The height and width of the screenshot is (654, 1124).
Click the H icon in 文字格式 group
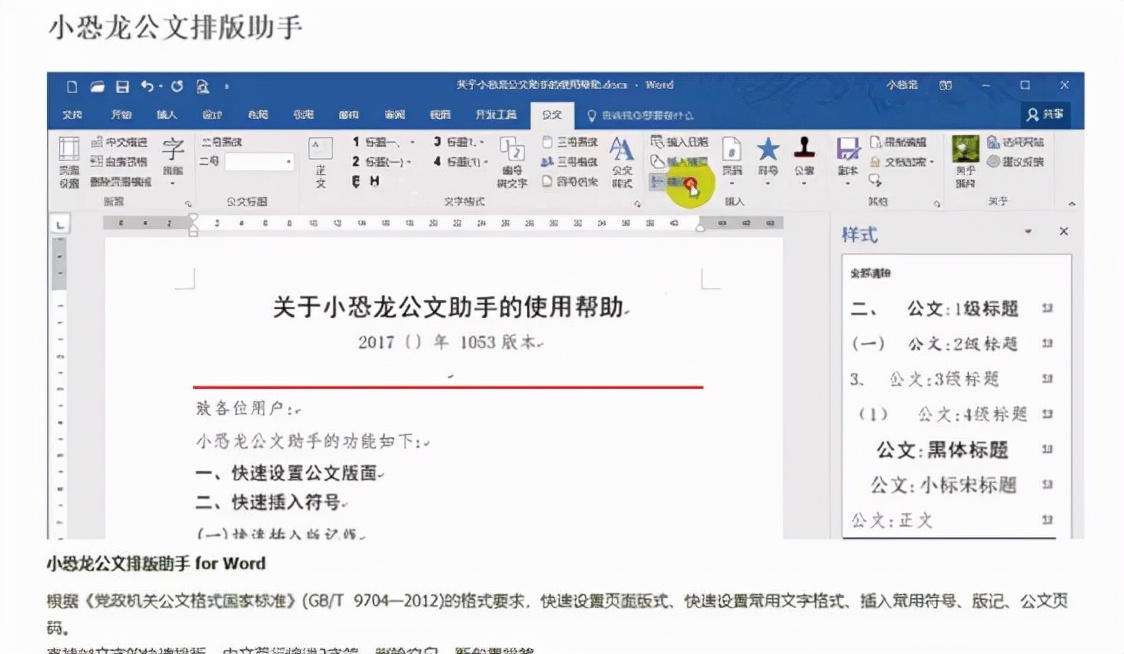pos(374,181)
